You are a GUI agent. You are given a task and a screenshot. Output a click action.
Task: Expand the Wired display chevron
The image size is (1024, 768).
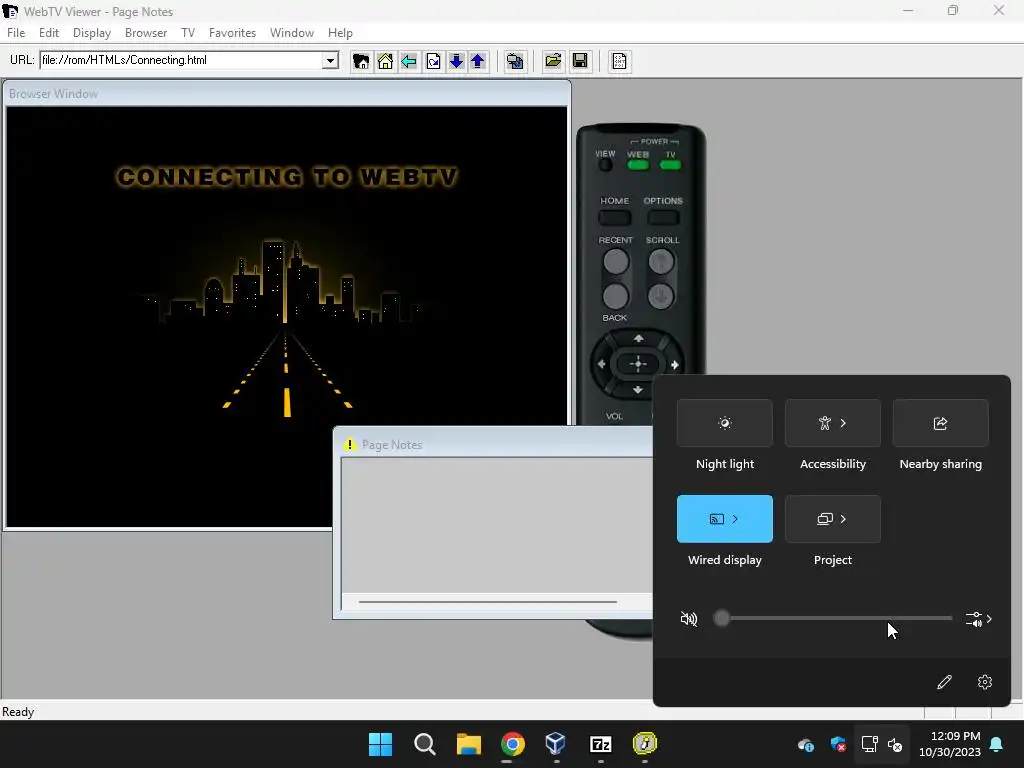[x=735, y=519]
